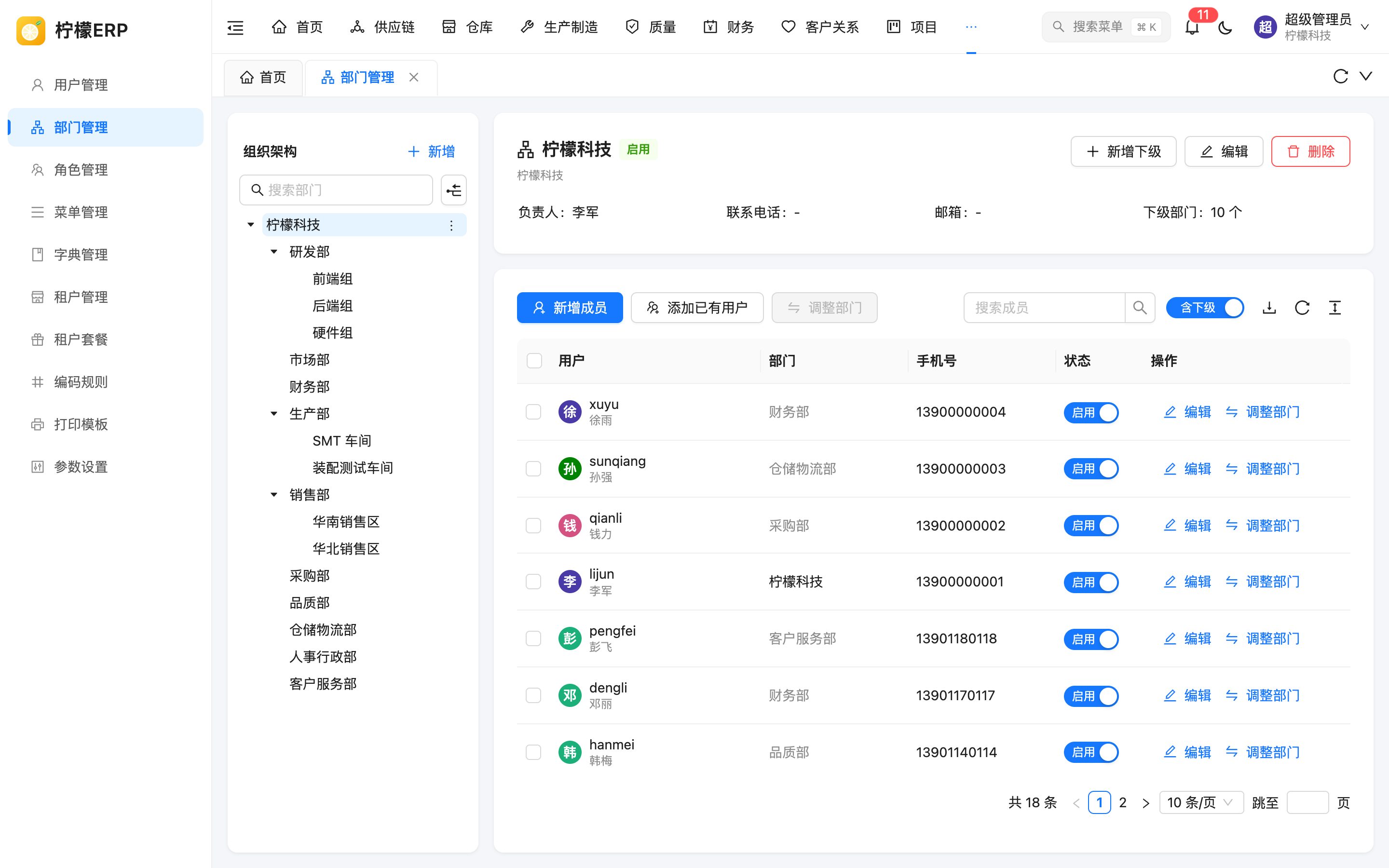Image resolution: width=1389 pixels, height=868 pixels.
Task: Collapse the sidebar with the menu fold icon
Action: pyautogui.click(x=235, y=27)
